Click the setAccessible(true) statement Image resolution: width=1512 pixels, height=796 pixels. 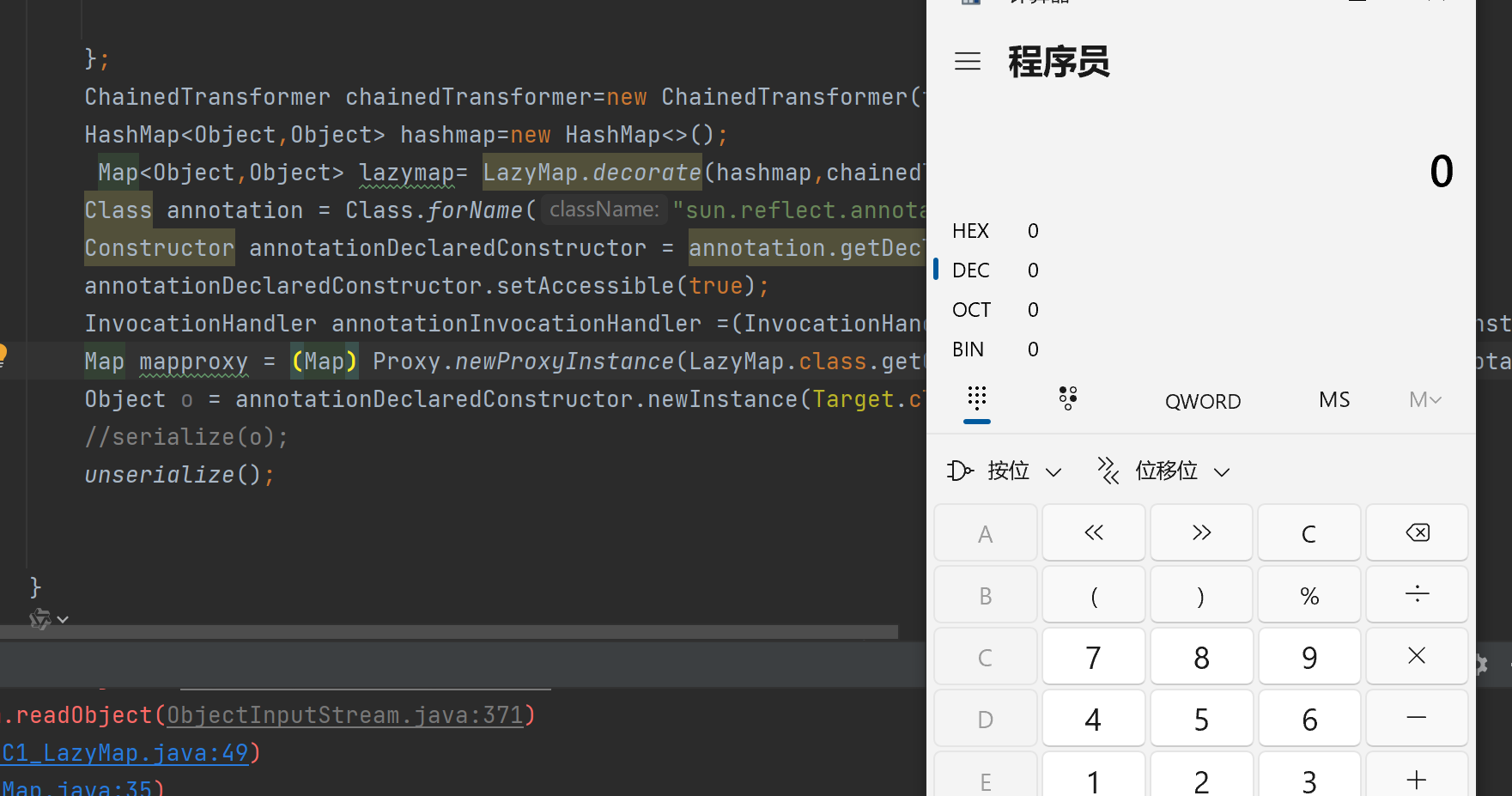click(x=633, y=286)
